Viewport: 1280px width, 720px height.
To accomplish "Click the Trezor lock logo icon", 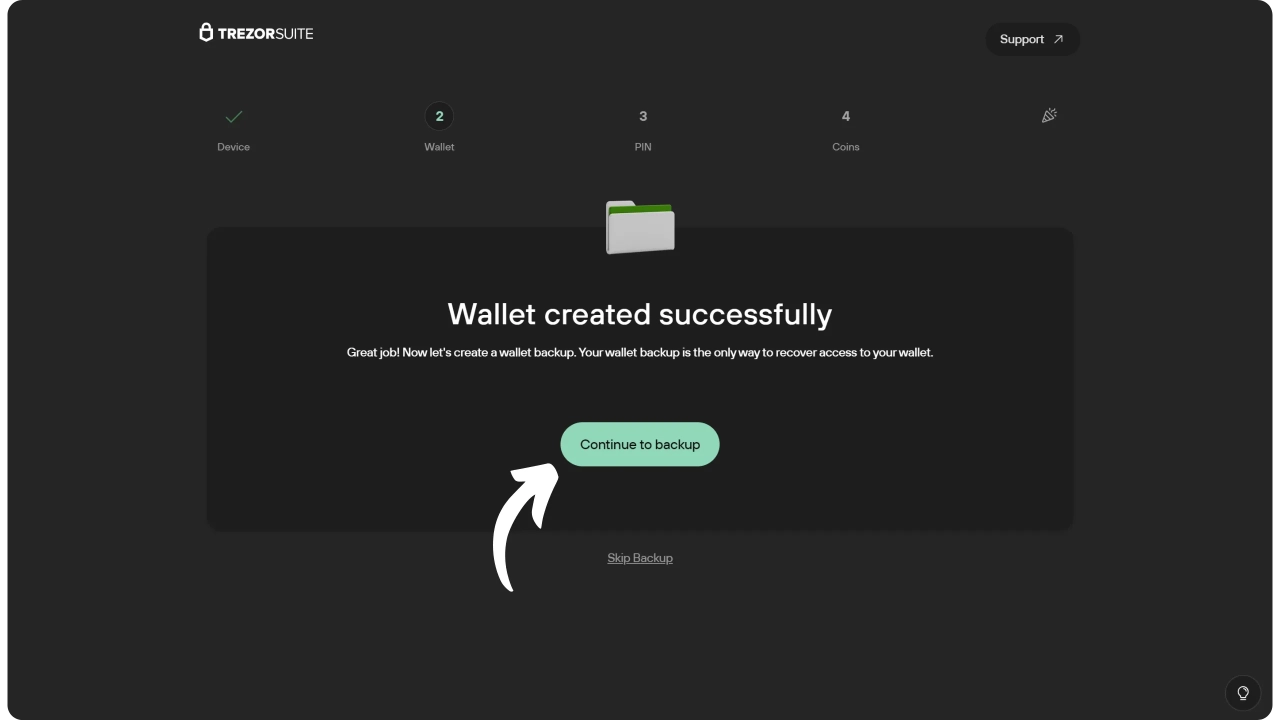I will point(206,33).
